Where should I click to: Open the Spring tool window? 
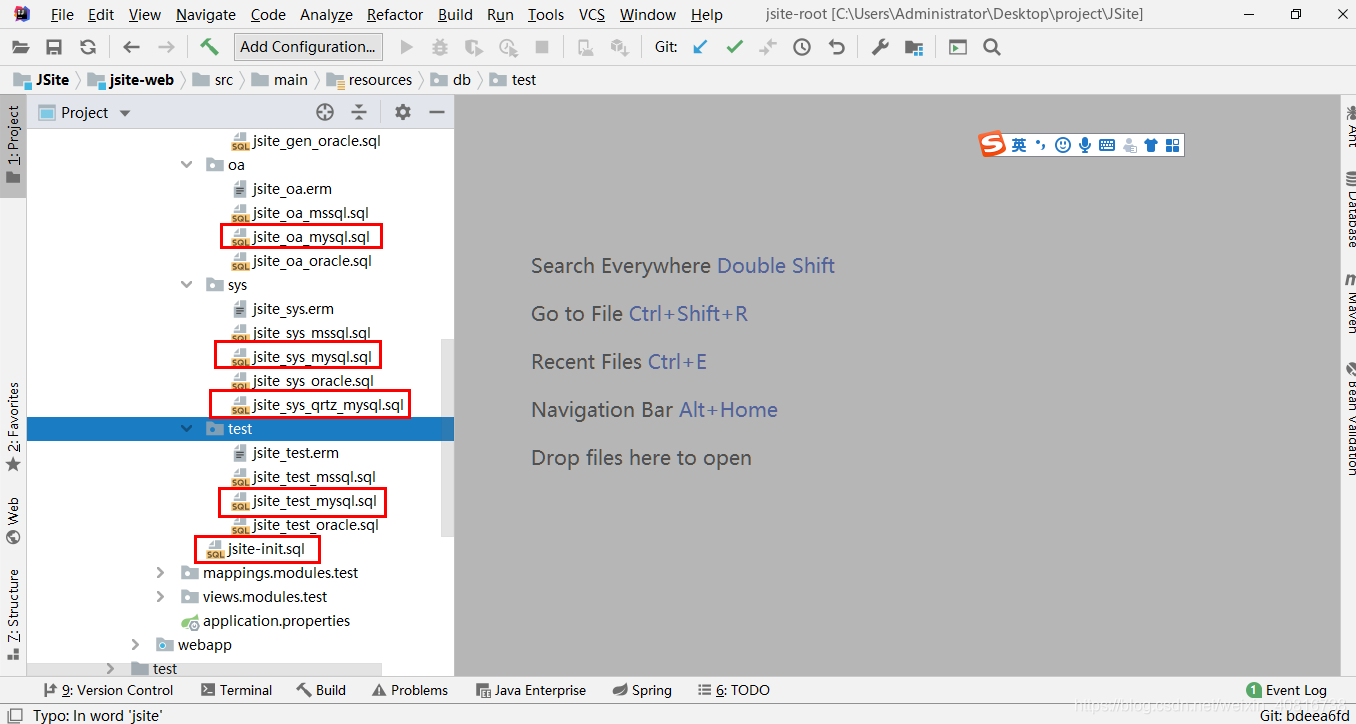pos(642,690)
